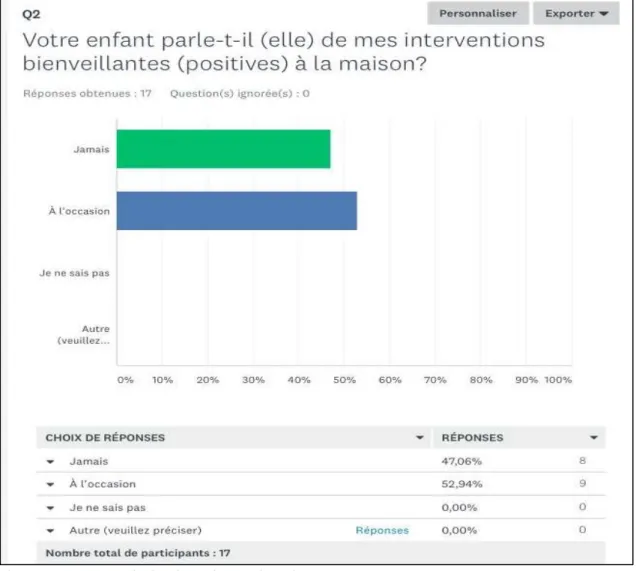Click the Je ne sais pas chart label
The height and width of the screenshot is (571, 636).
pyautogui.click(x=74, y=273)
